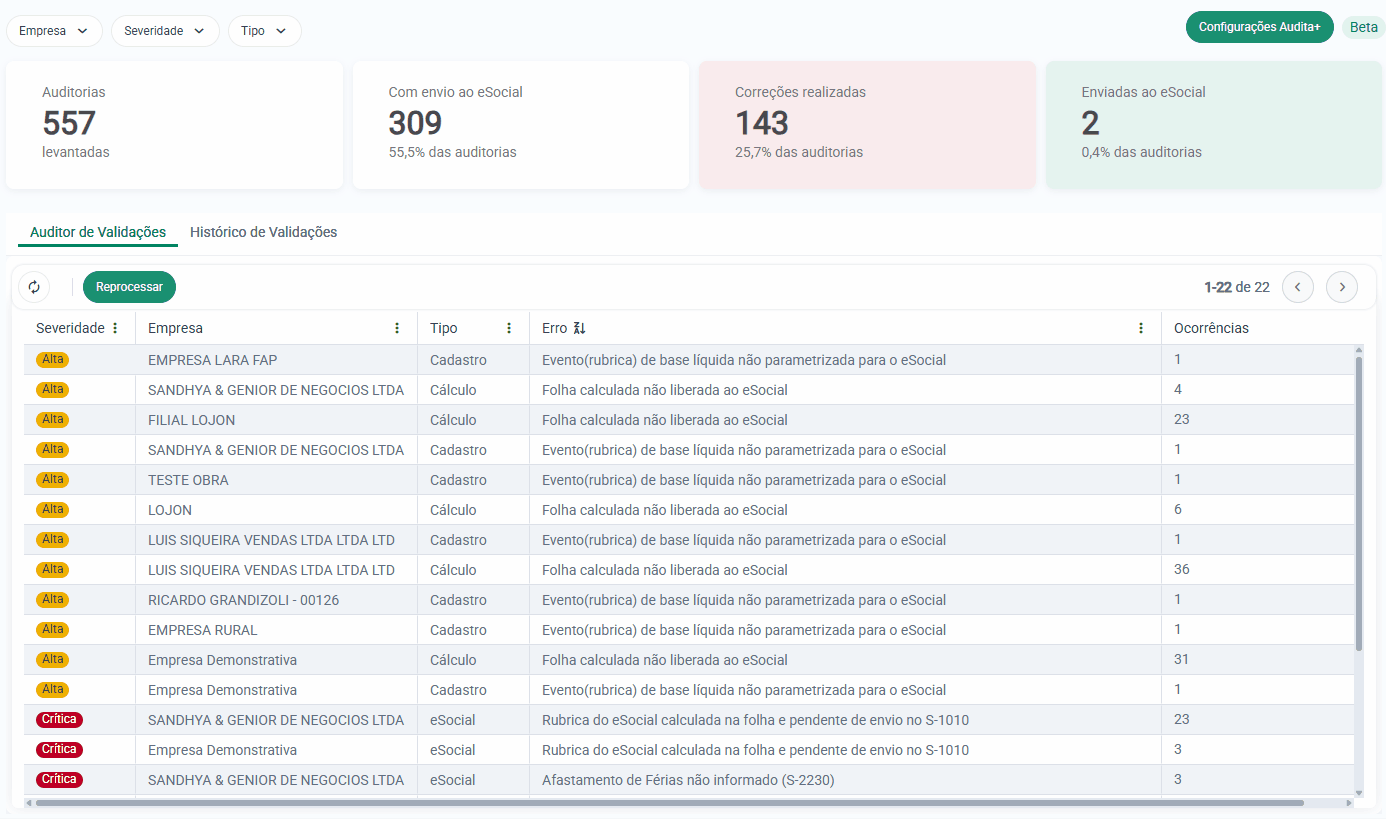Expand the Empresa filter dropdown
Viewport: 1386px width, 819px height.
(x=54, y=31)
